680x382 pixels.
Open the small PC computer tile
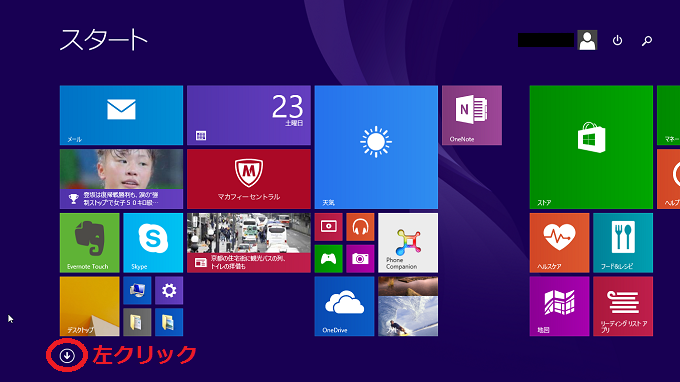137,291
